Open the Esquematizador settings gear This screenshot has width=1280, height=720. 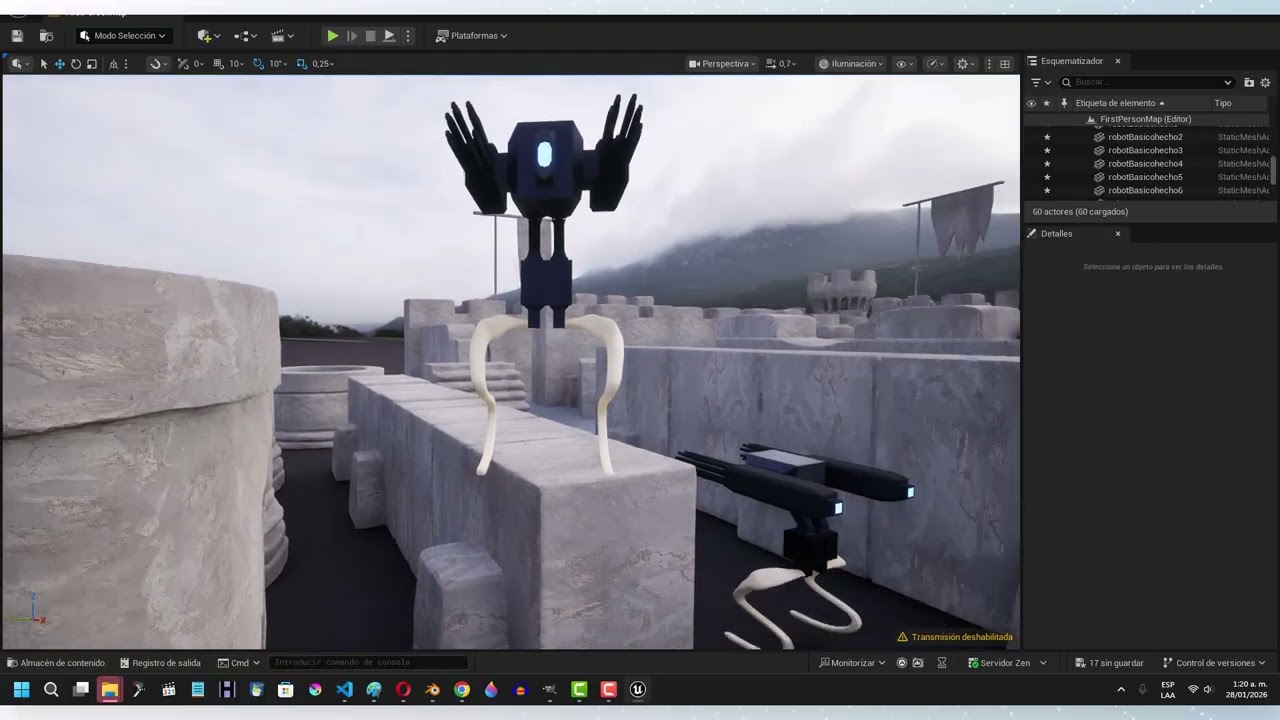tap(1265, 82)
